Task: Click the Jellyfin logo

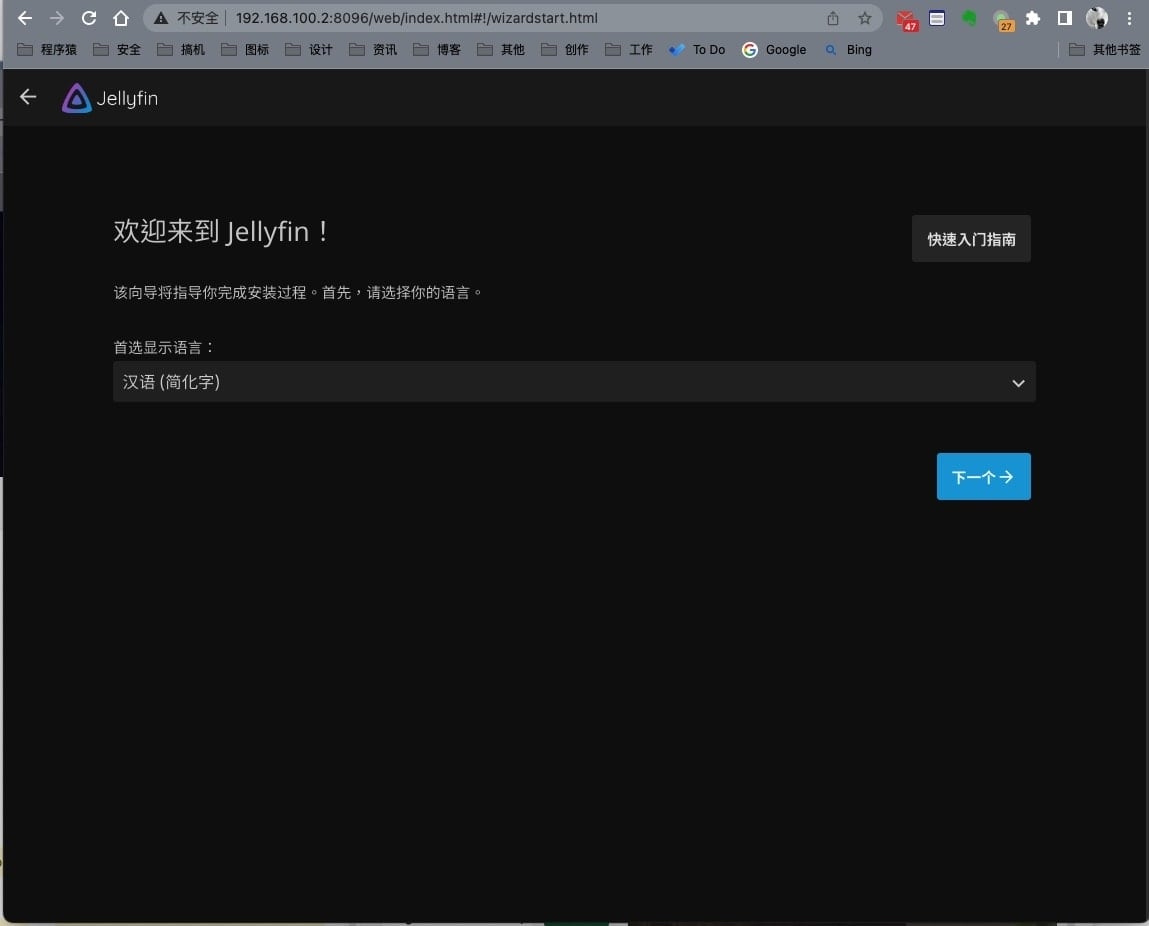Action: tap(110, 98)
